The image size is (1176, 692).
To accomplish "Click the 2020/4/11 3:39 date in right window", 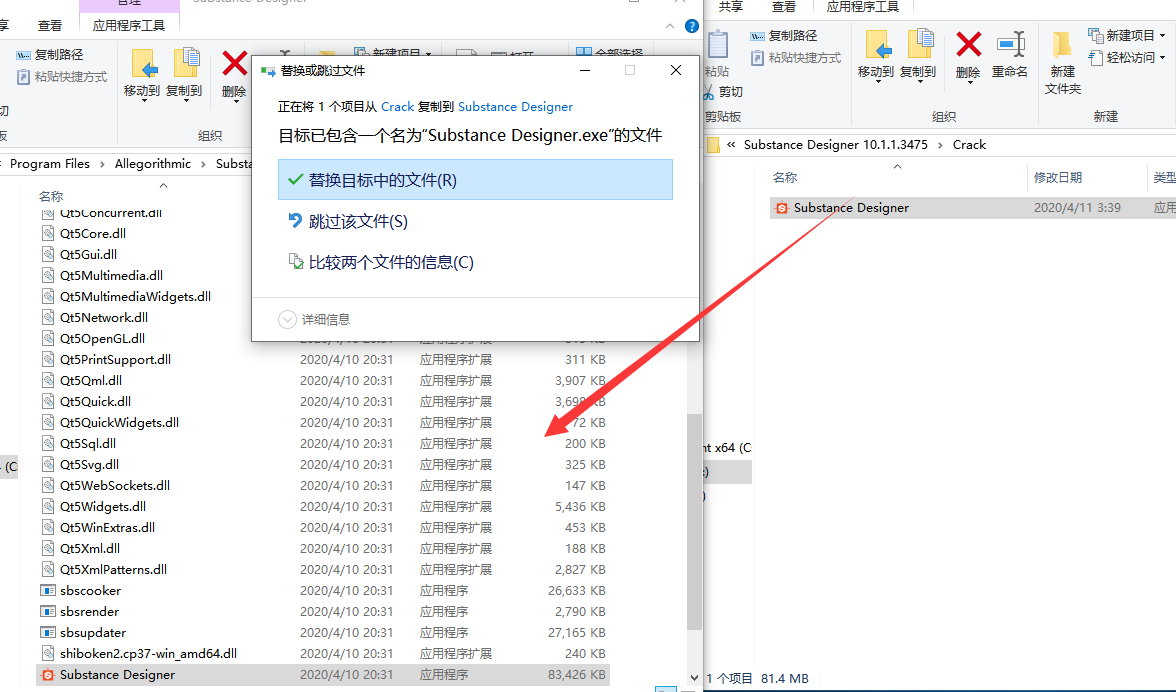I will point(1077,208).
